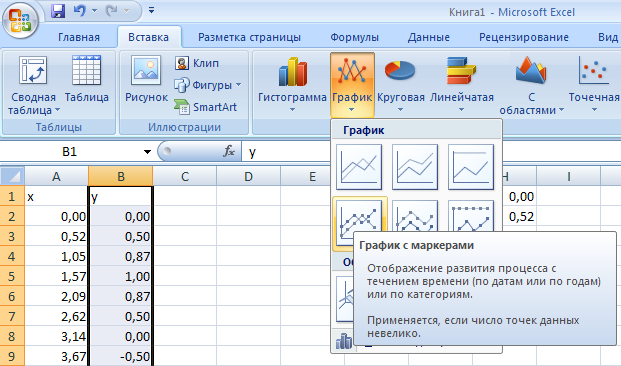Open the Quick Access Toolbar customize arrow
This screenshot has width=621, height=366.
tap(151, 10)
